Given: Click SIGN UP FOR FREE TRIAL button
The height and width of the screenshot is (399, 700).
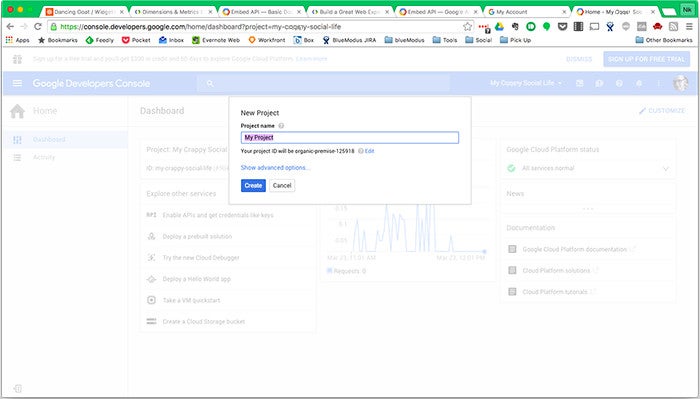Looking at the screenshot, I should (x=646, y=59).
